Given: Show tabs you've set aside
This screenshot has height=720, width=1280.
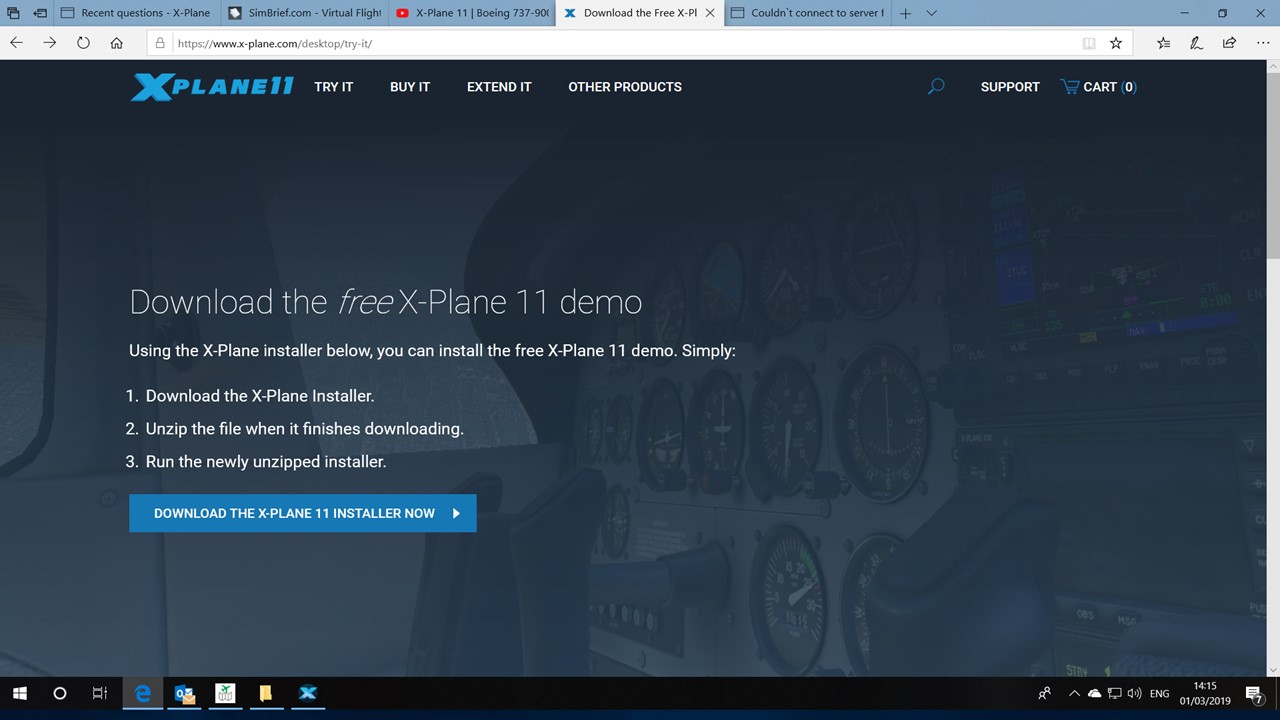Looking at the screenshot, I should coord(13,13).
